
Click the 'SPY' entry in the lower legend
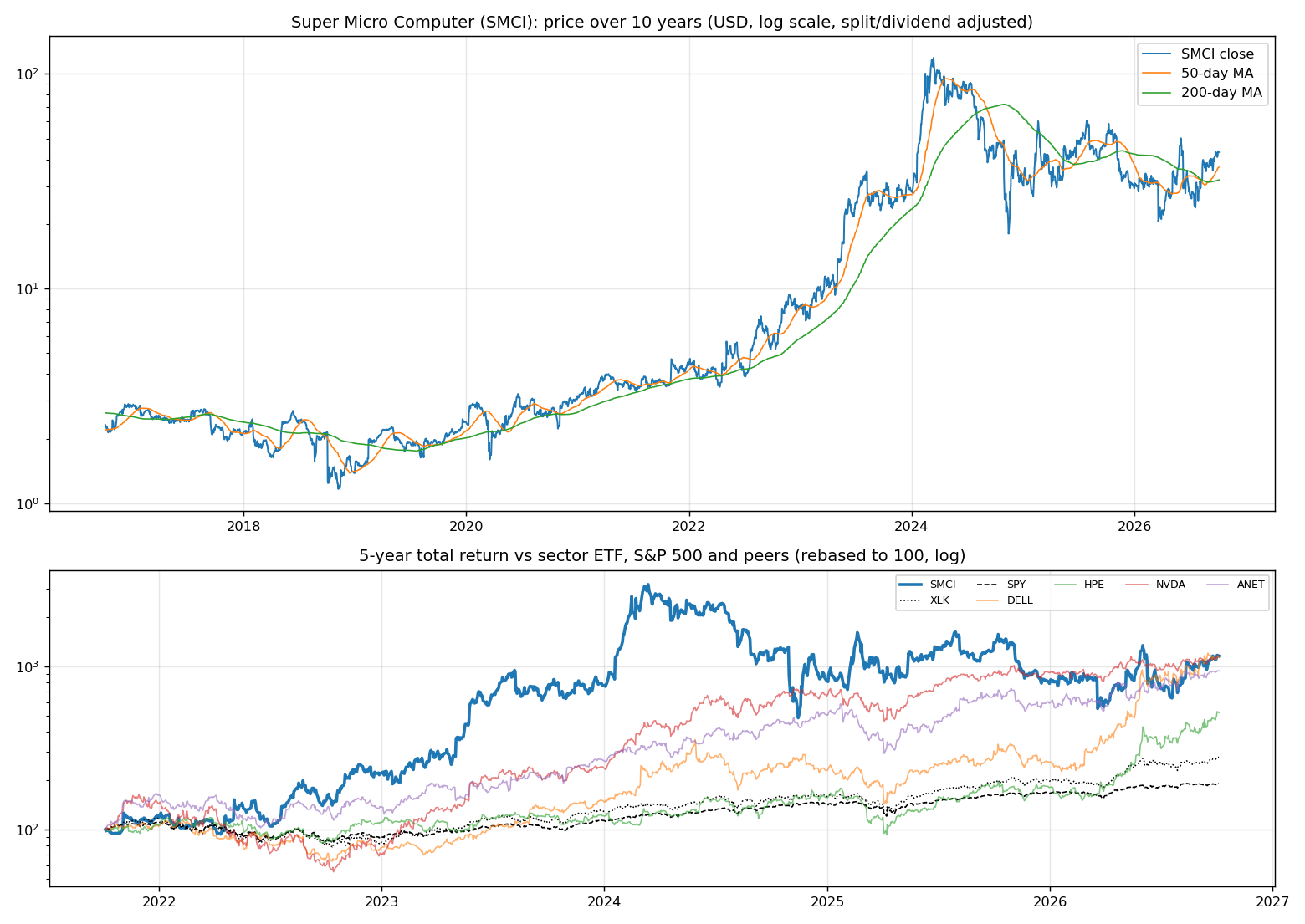pos(1001,585)
